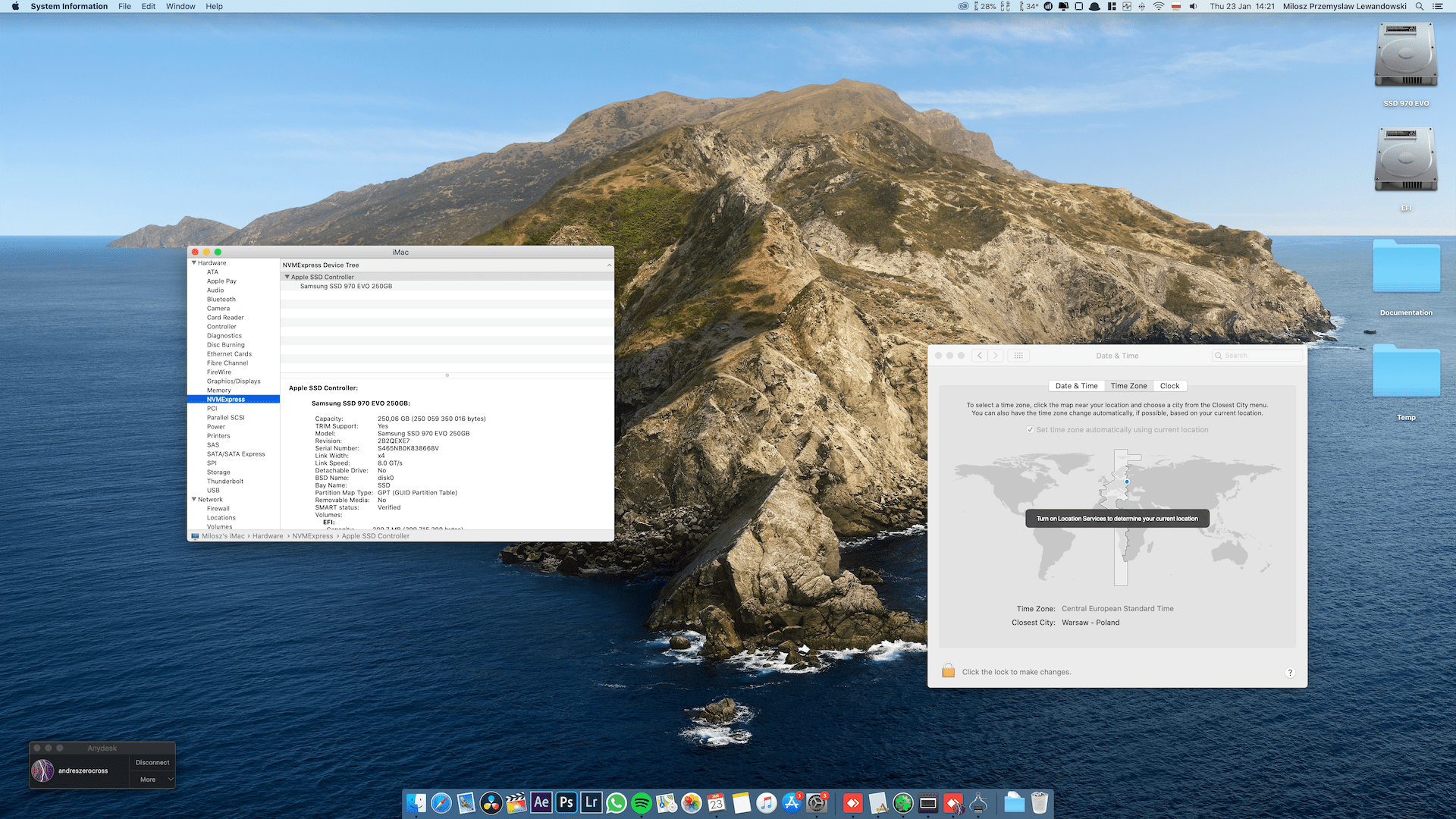The width and height of the screenshot is (1456, 819).
Task: Go back in Date & Time preferences
Action: click(x=980, y=355)
